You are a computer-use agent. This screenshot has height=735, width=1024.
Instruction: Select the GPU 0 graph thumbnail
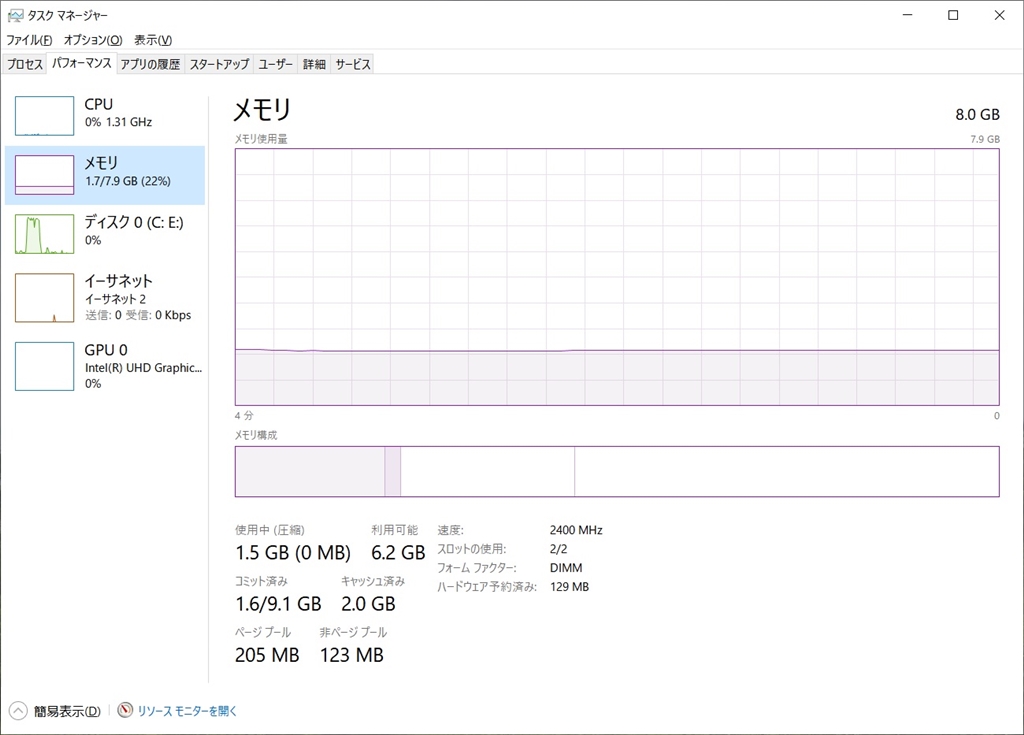coord(44,366)
